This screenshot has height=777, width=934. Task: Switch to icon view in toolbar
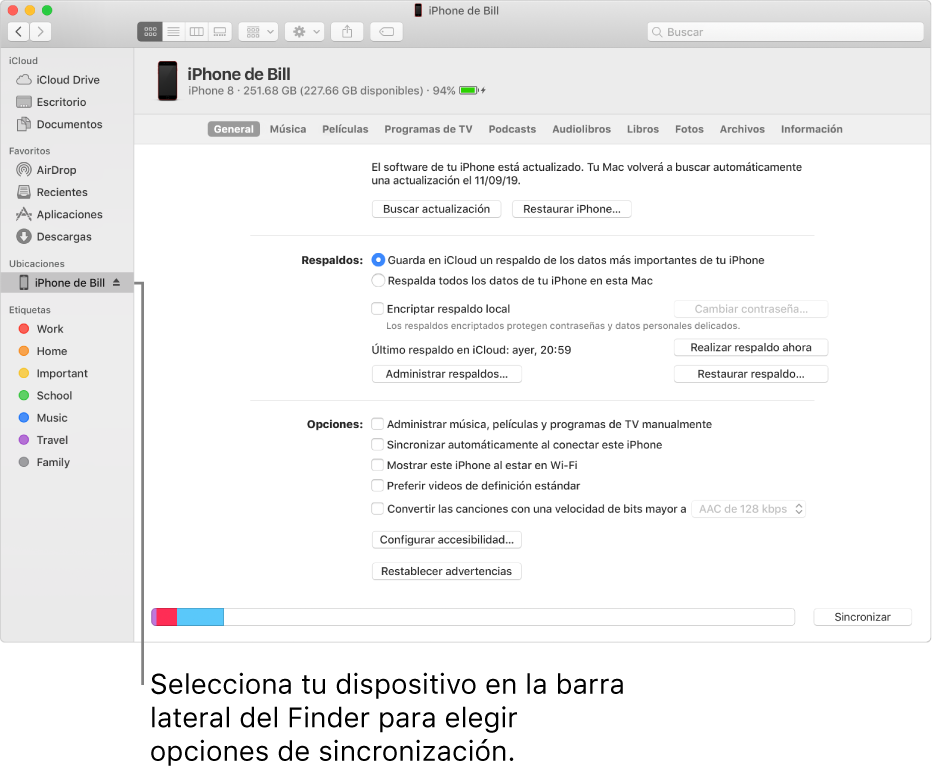point(150,32)
